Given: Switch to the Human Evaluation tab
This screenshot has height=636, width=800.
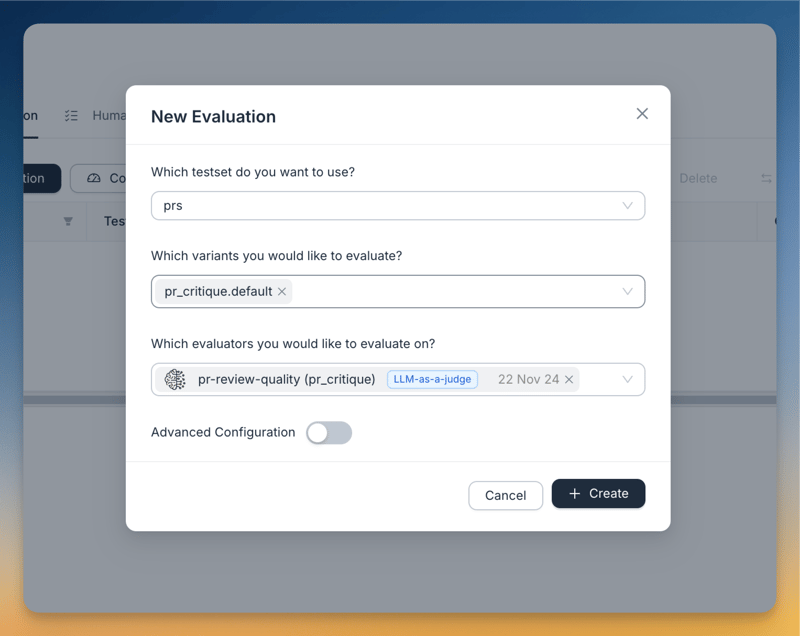Looking at the screenshot, I should 110,115.
